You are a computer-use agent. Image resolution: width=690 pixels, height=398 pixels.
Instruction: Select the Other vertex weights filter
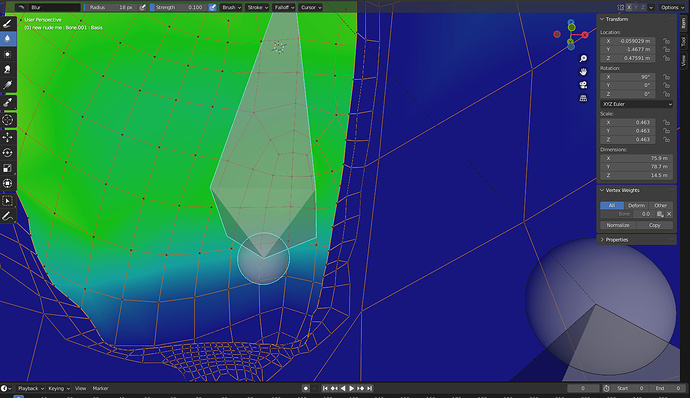(661, 205)
